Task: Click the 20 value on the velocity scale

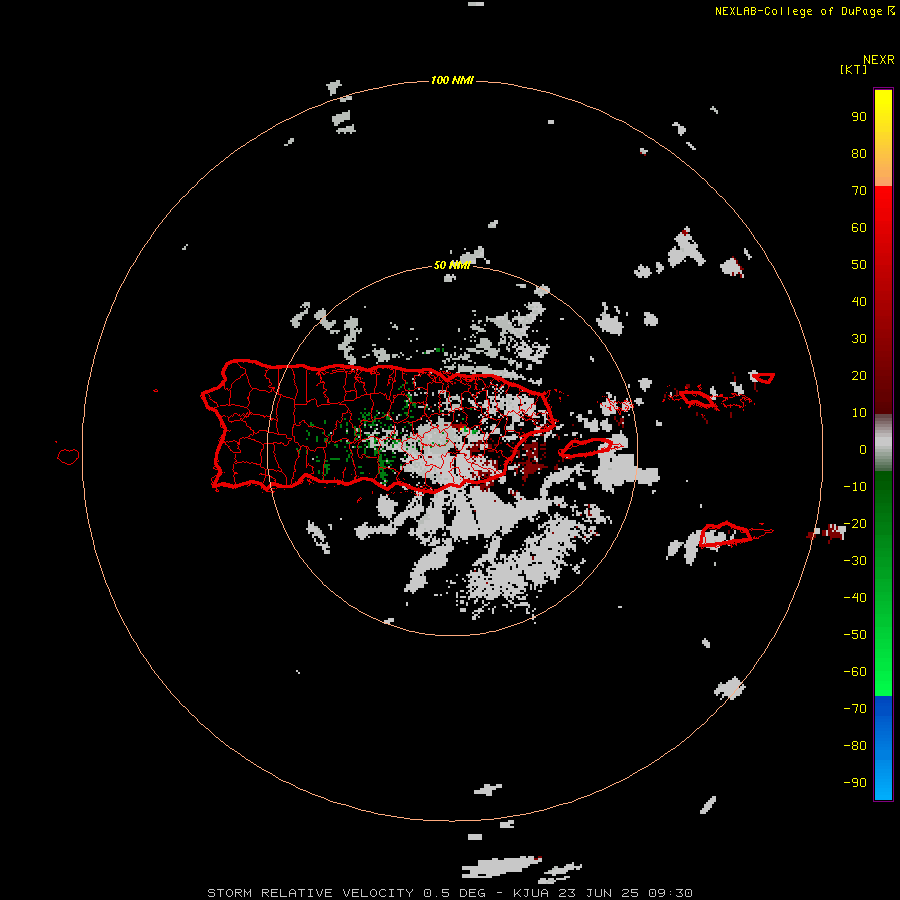Action: pyautogui.click(x=859, y=375)
